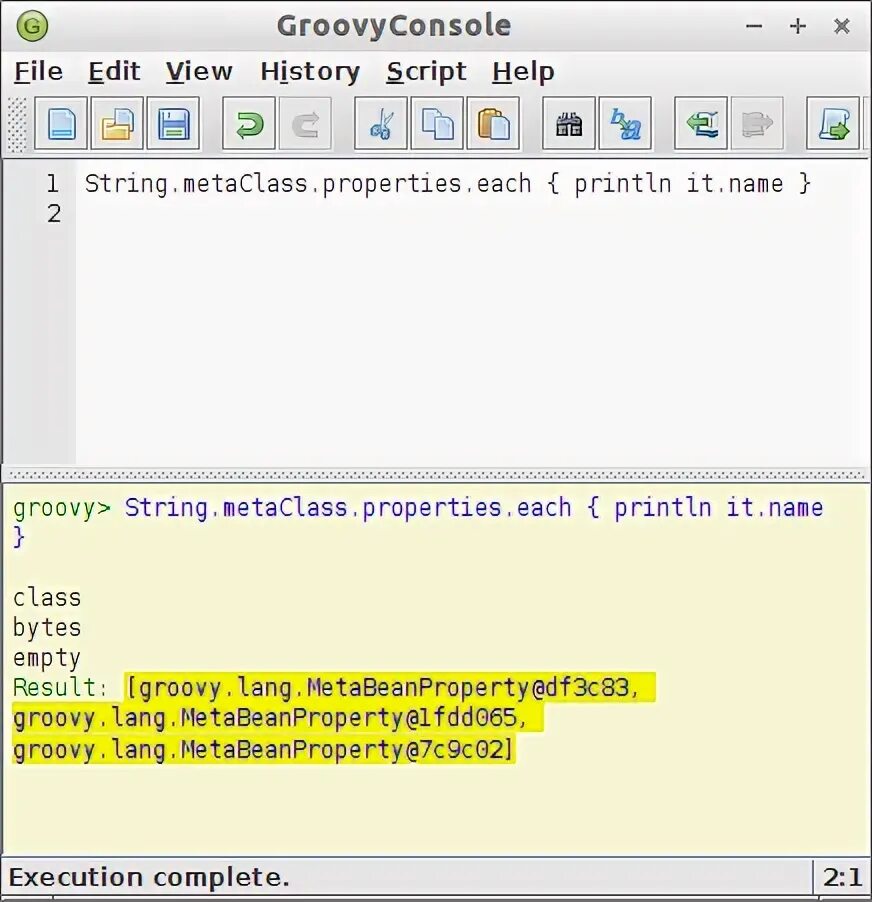Viewport: 872px width, 902px height.
Task: Click the Copy documents icon
Action: pyautogui.click(x=437, y=124)
